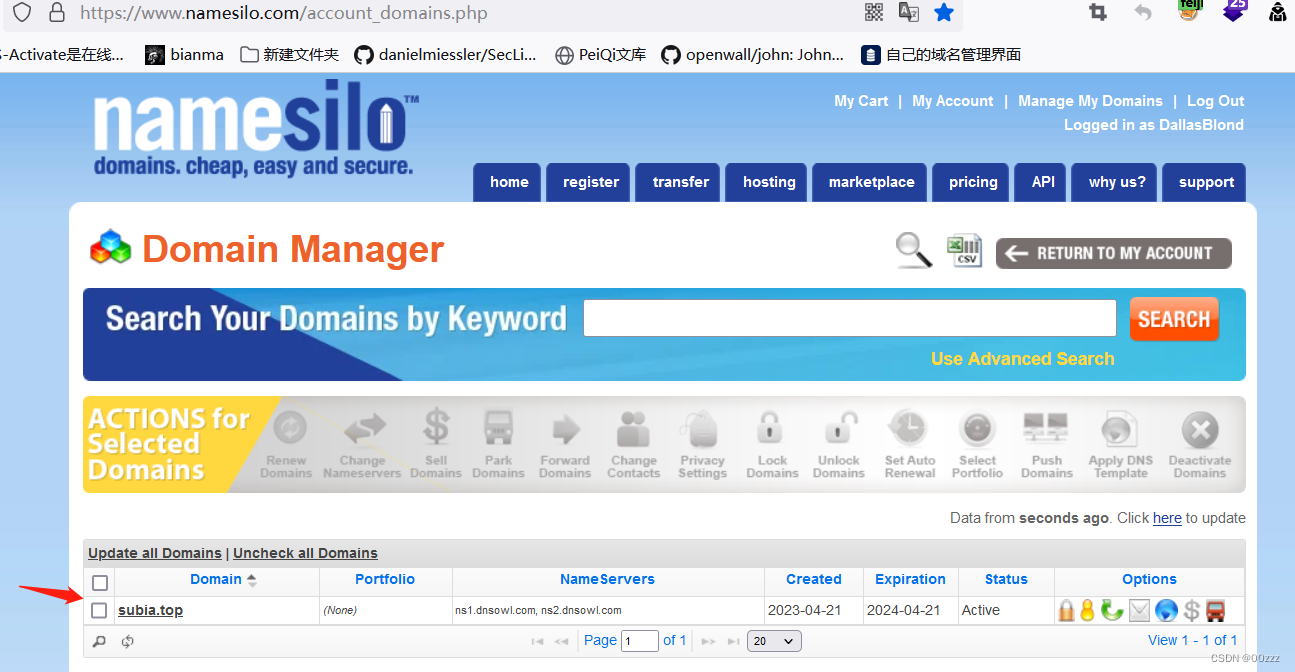
Task: Open the support tab
Action: (x=1206, y=182)
